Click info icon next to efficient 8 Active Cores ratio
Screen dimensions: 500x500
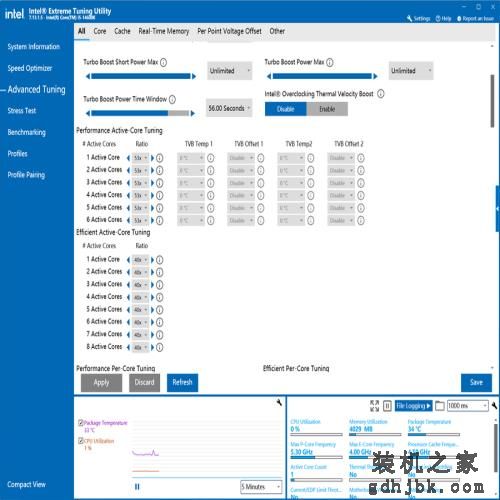point(160,347)
